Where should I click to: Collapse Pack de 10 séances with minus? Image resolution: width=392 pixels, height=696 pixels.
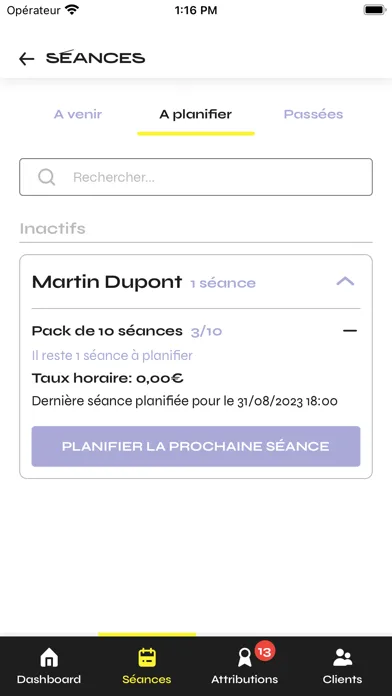350,331
